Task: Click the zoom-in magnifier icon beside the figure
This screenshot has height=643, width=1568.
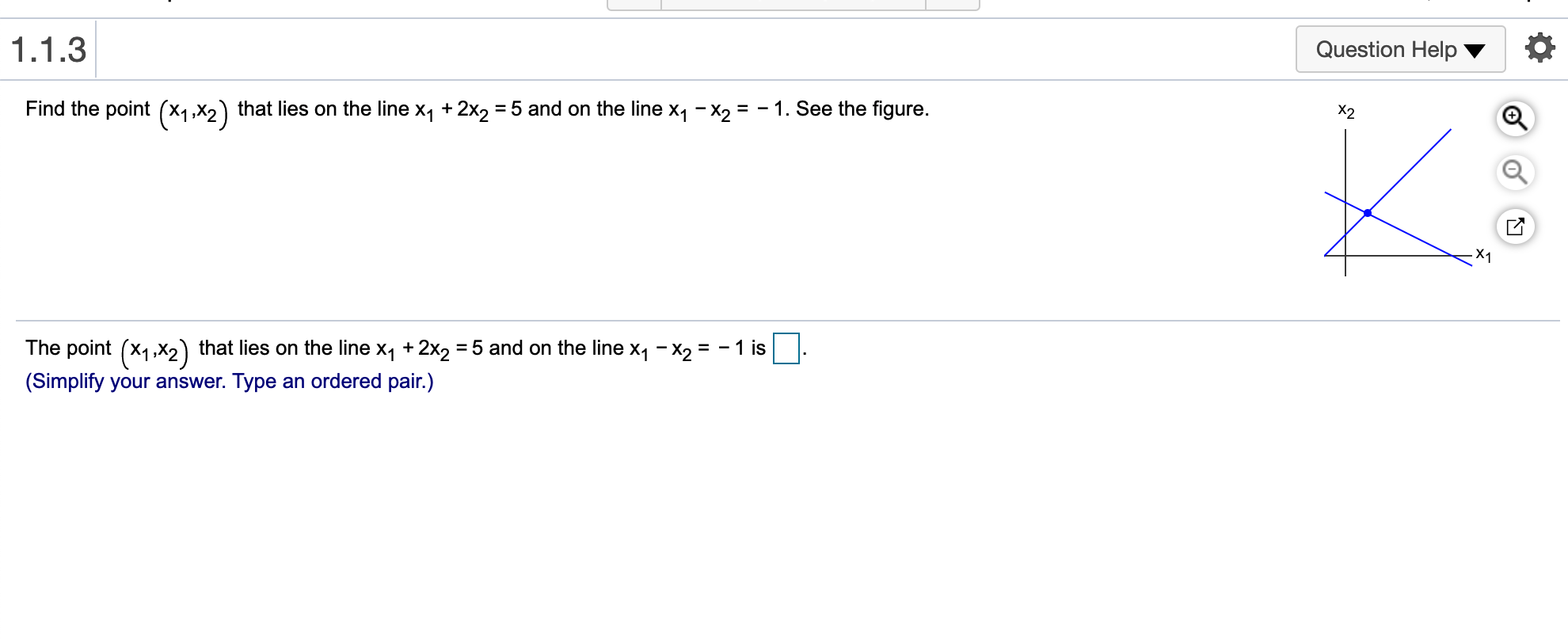Action: pos(1513,119)
